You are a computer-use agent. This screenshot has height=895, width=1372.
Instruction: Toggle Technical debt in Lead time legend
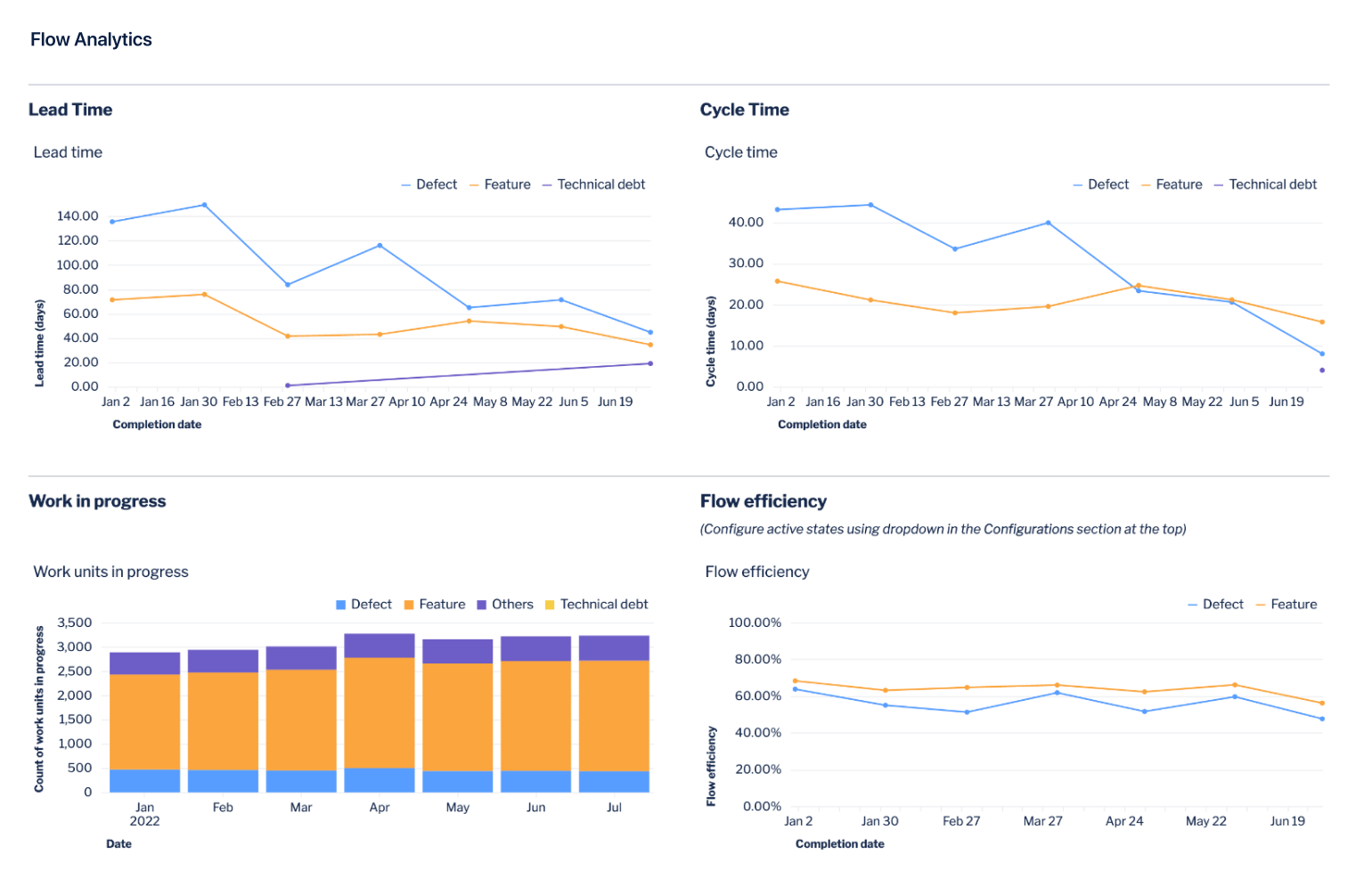[x=594, y=184]
